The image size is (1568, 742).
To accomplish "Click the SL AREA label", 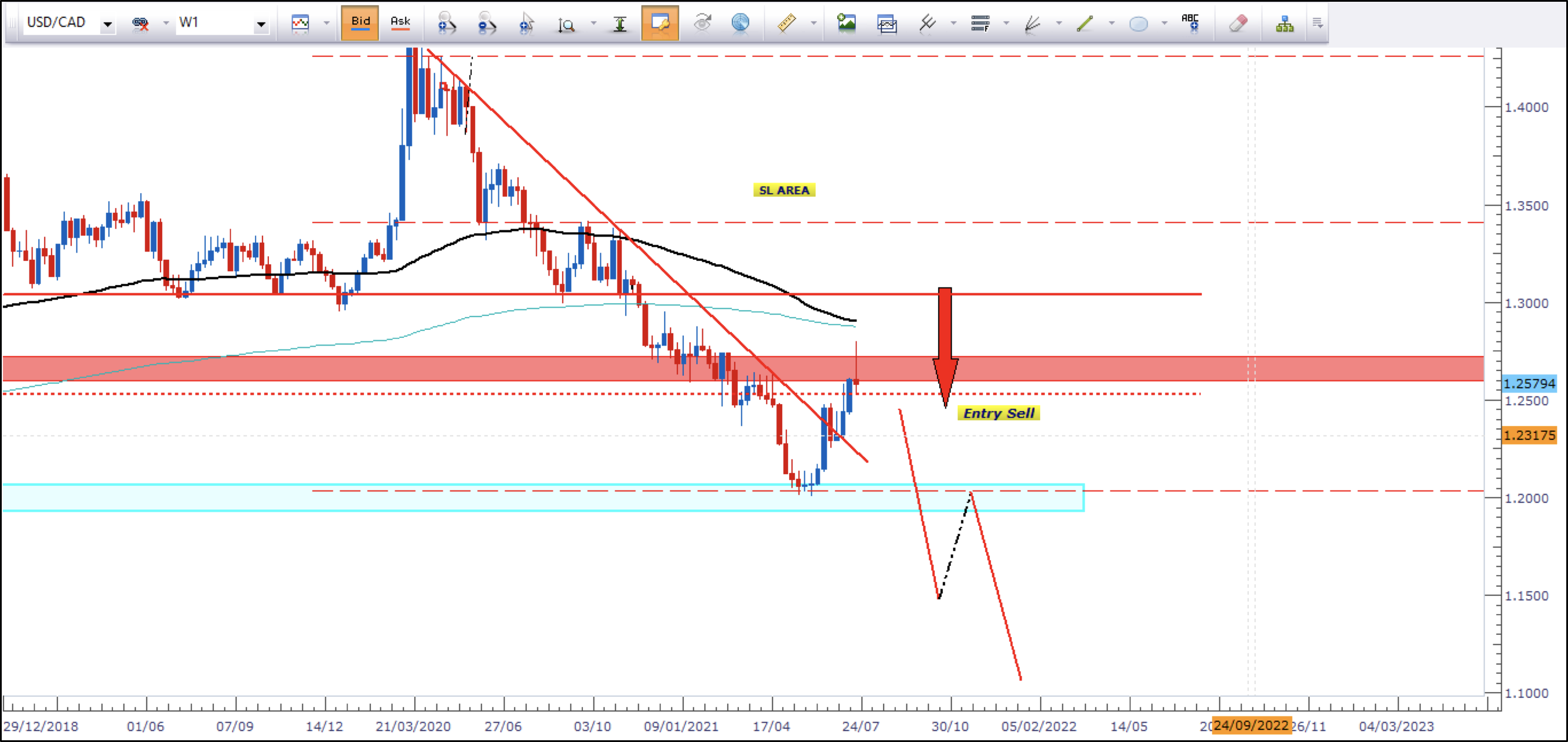I will [783, 190].
